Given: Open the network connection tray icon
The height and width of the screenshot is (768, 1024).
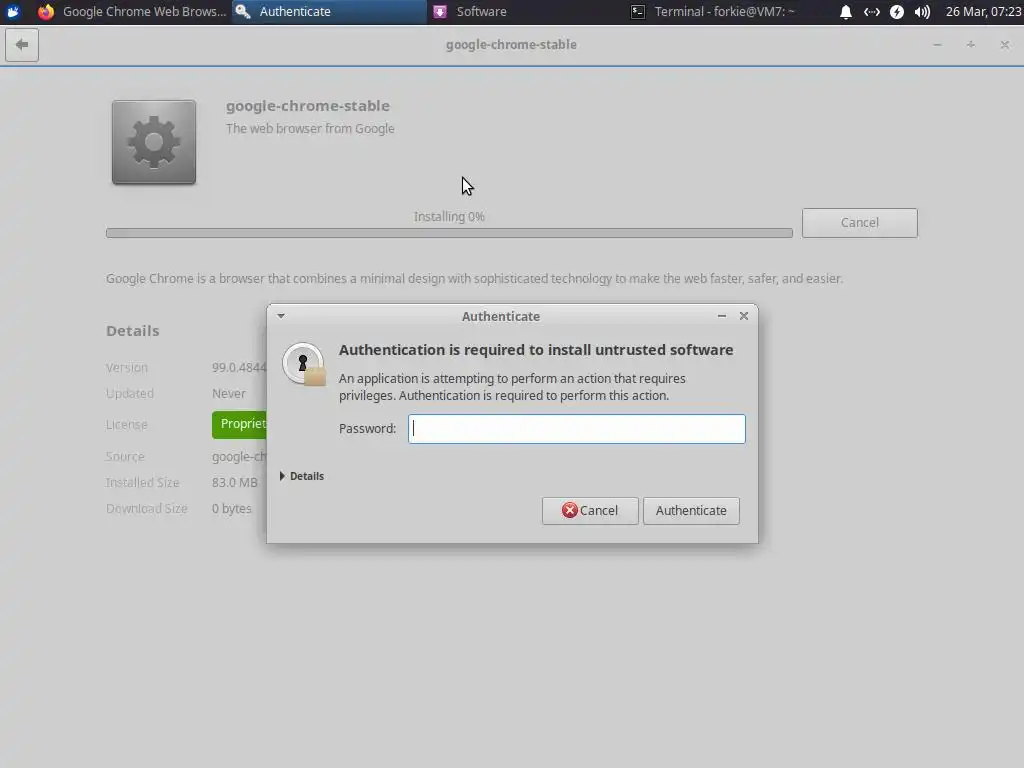Looking at the screenshot, I should (x=871, y=12).
